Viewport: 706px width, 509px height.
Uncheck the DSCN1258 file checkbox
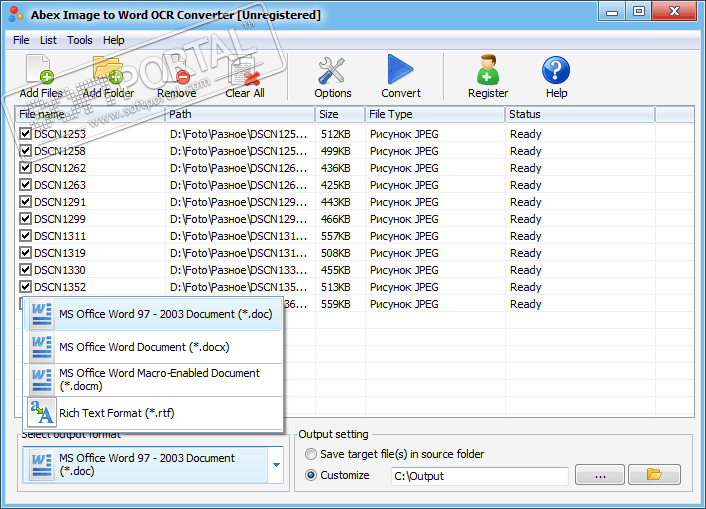pyautogui.click(x=25, y=150)
